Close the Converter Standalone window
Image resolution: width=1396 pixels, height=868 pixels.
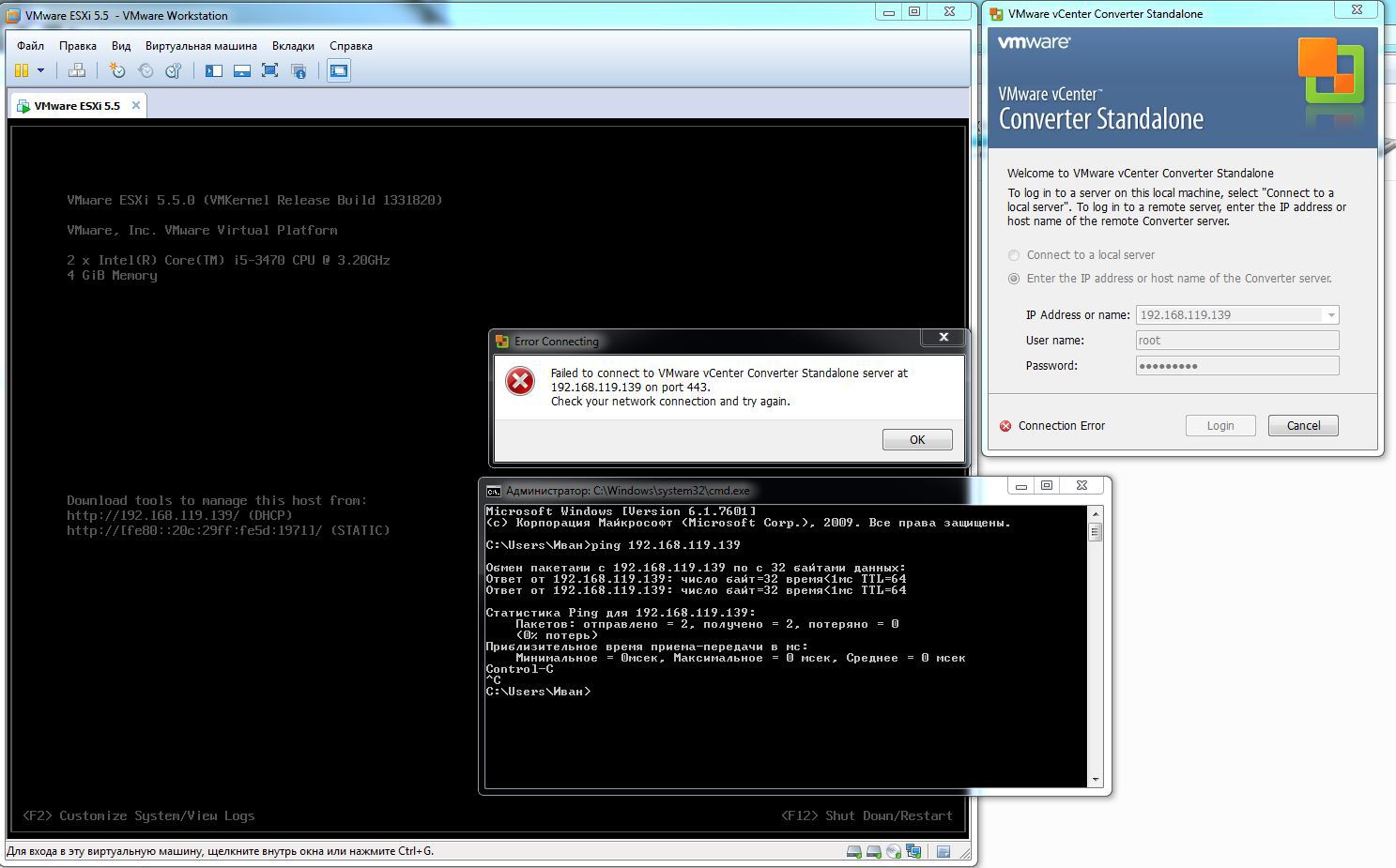[1357, 9]
